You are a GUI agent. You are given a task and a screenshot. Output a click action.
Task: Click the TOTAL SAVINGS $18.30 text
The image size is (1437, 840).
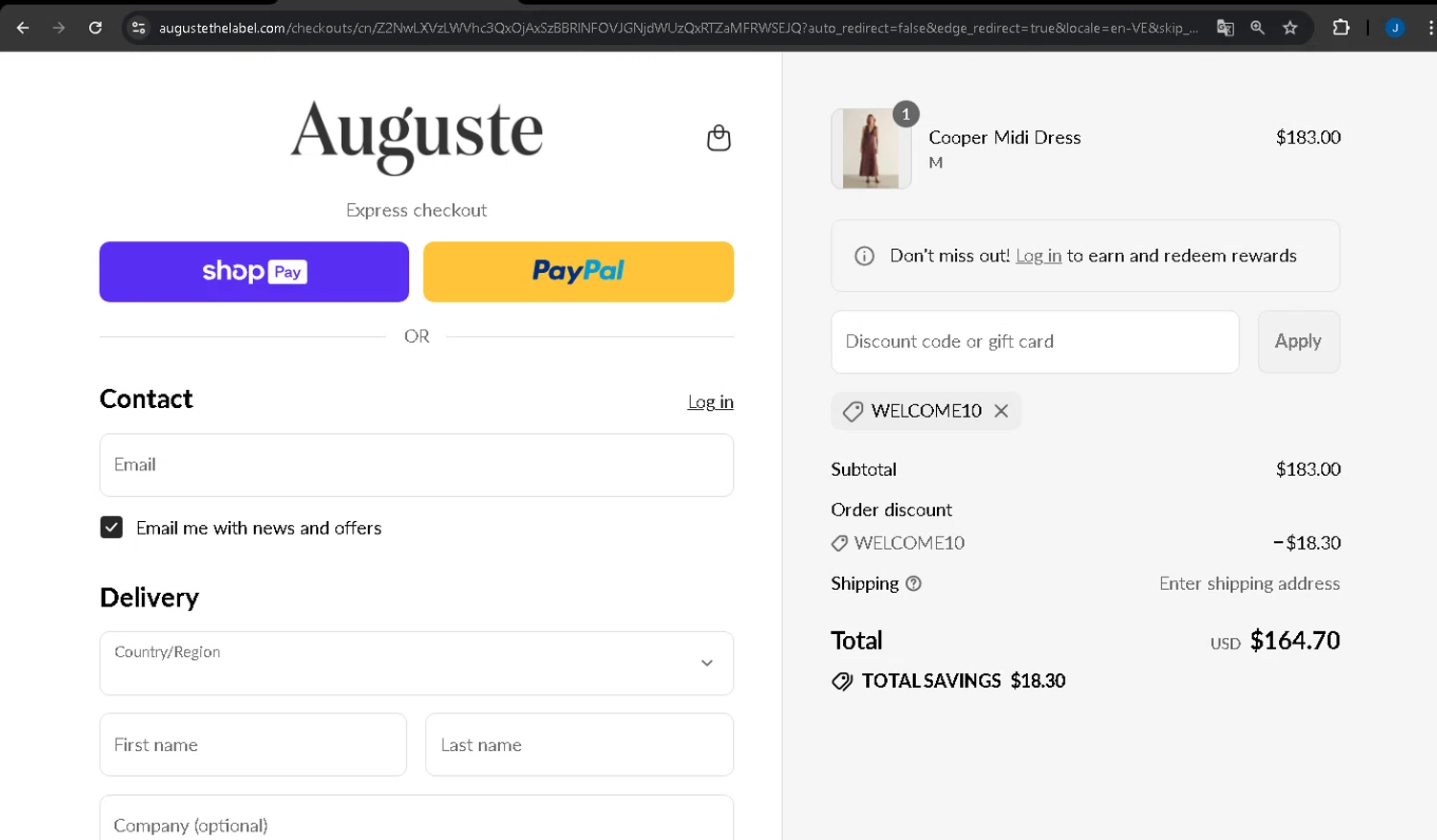[963, 681]
